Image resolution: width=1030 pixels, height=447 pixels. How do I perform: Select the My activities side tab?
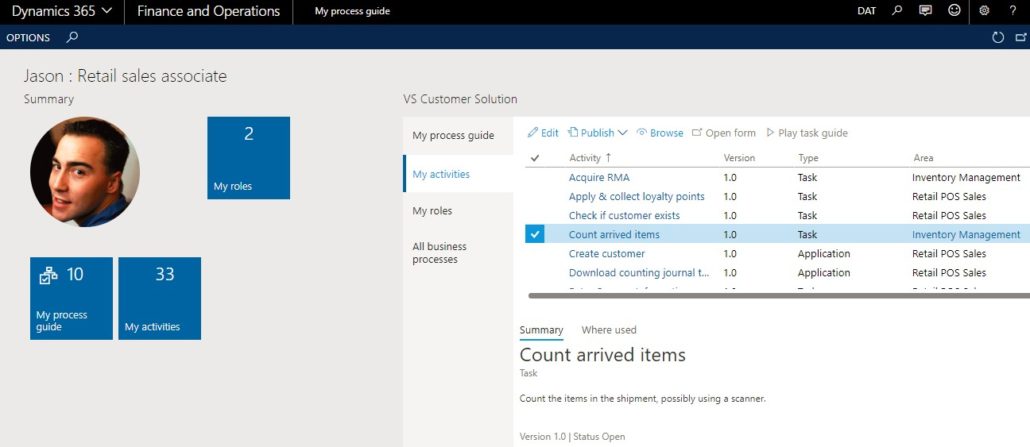(x=458, y=174)
